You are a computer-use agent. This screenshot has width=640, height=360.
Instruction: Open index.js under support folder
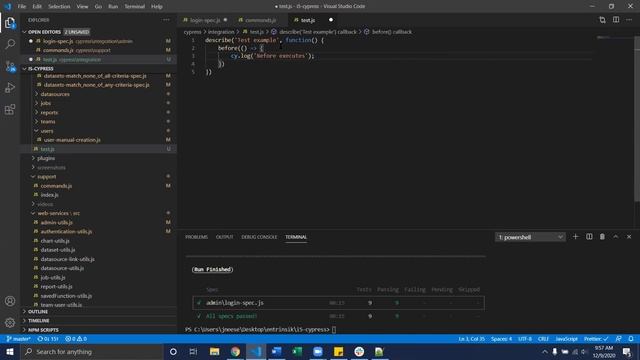(49, 195)
